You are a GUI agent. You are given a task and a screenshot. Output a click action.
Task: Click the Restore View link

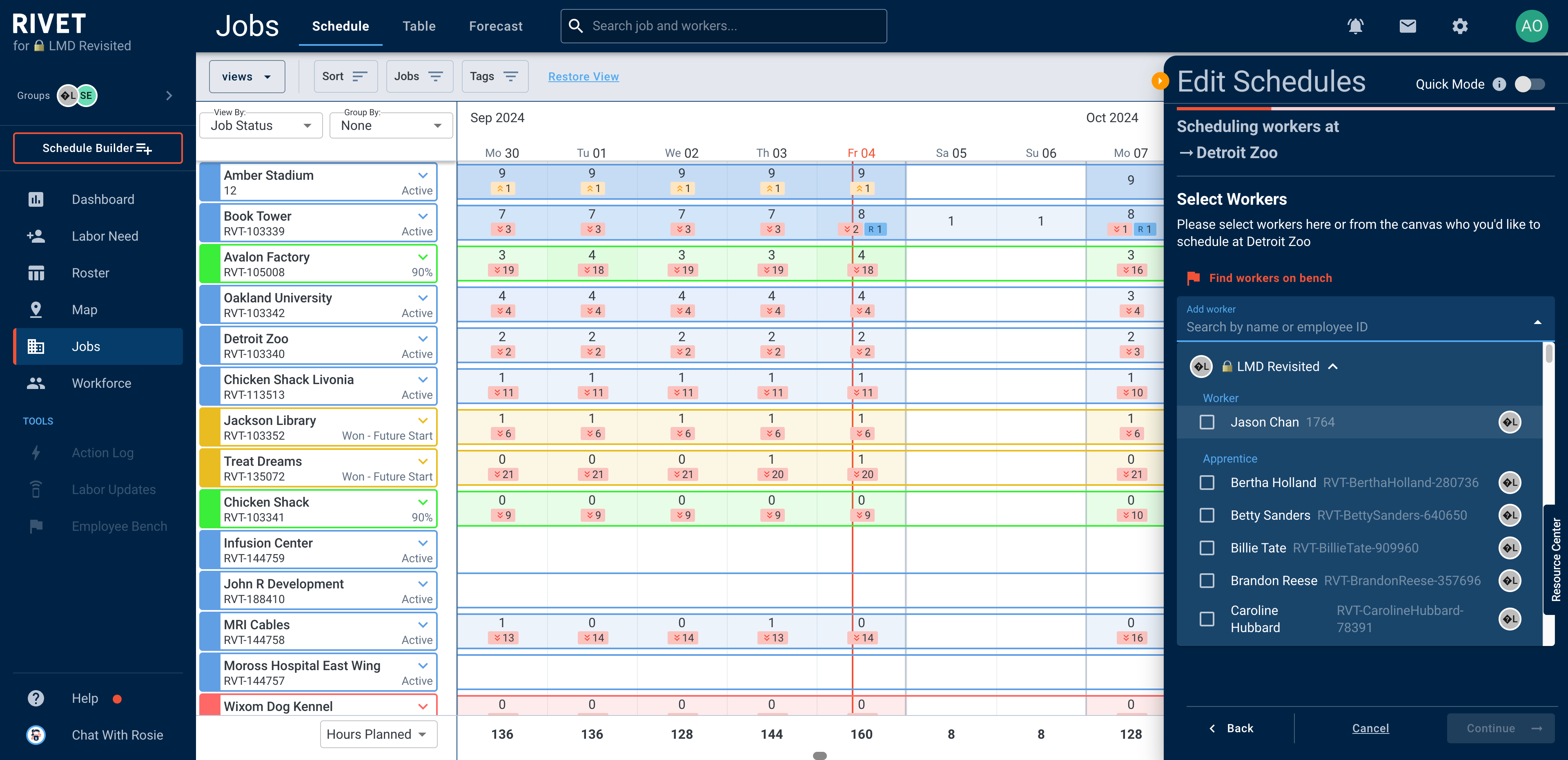pyautogui.click(x=583, y=76)
